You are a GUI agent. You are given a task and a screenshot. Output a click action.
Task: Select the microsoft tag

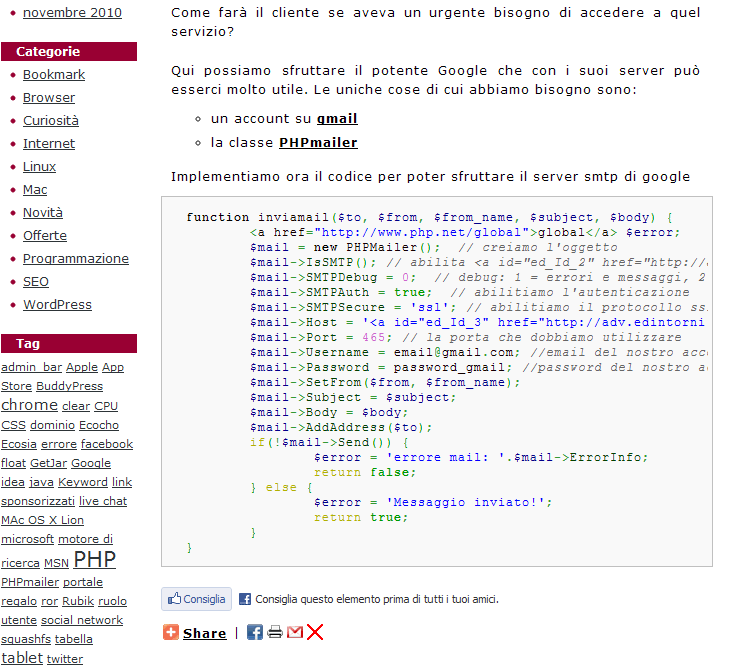(27, 539)
